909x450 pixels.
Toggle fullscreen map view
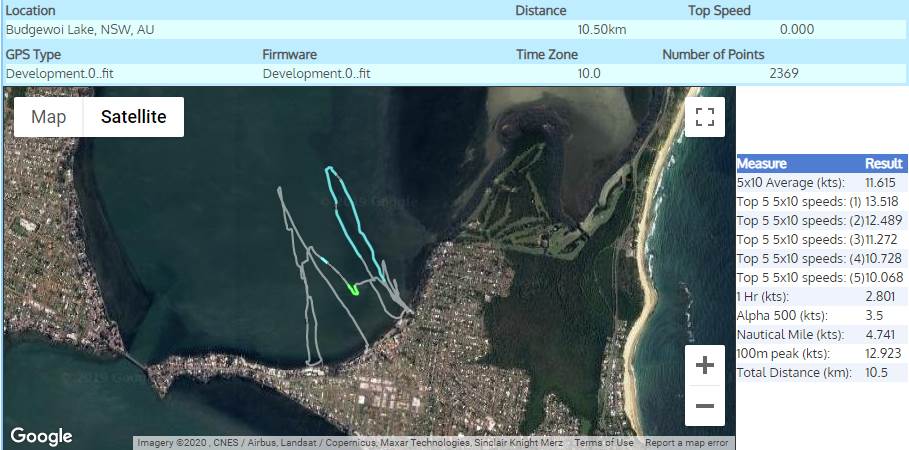(704, 117)
